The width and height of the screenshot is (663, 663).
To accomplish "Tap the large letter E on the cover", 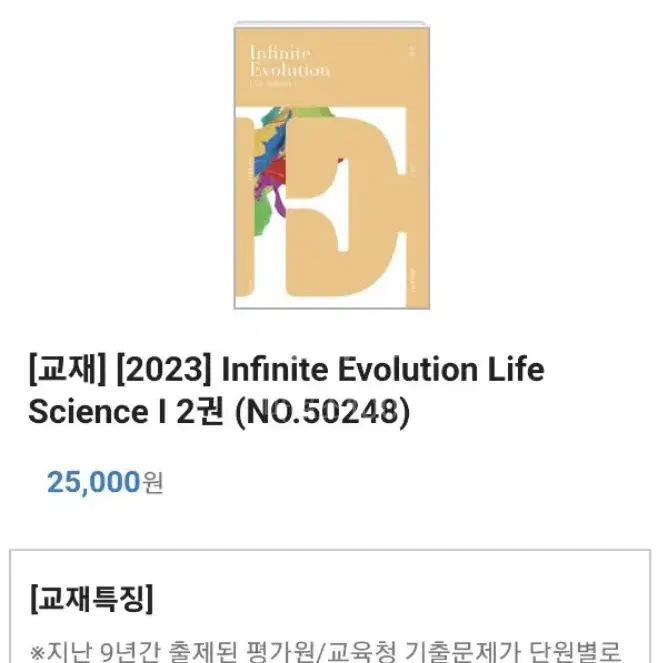I will tap(343, 207).
